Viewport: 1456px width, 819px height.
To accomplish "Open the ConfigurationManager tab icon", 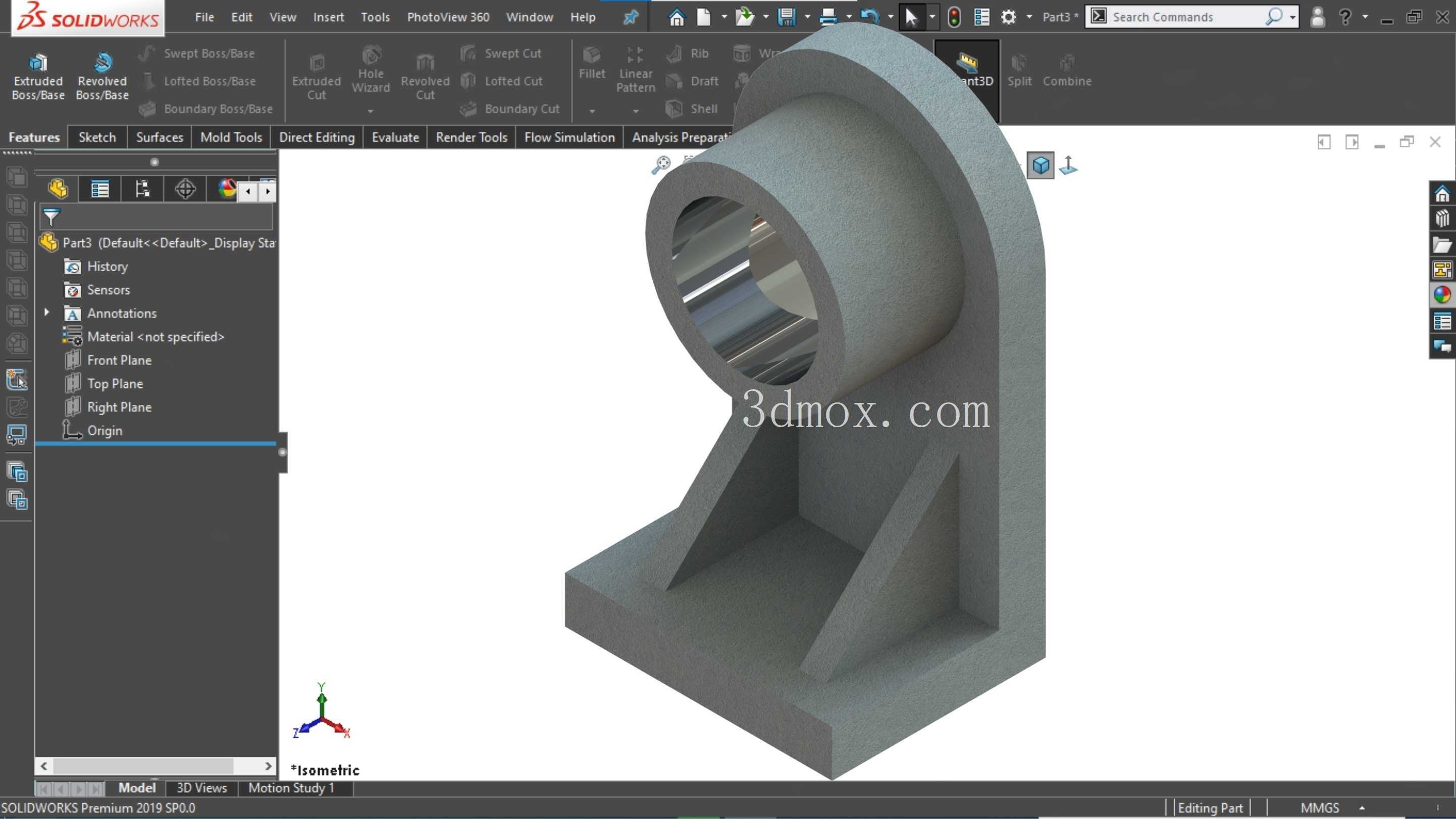I will 142,189.
